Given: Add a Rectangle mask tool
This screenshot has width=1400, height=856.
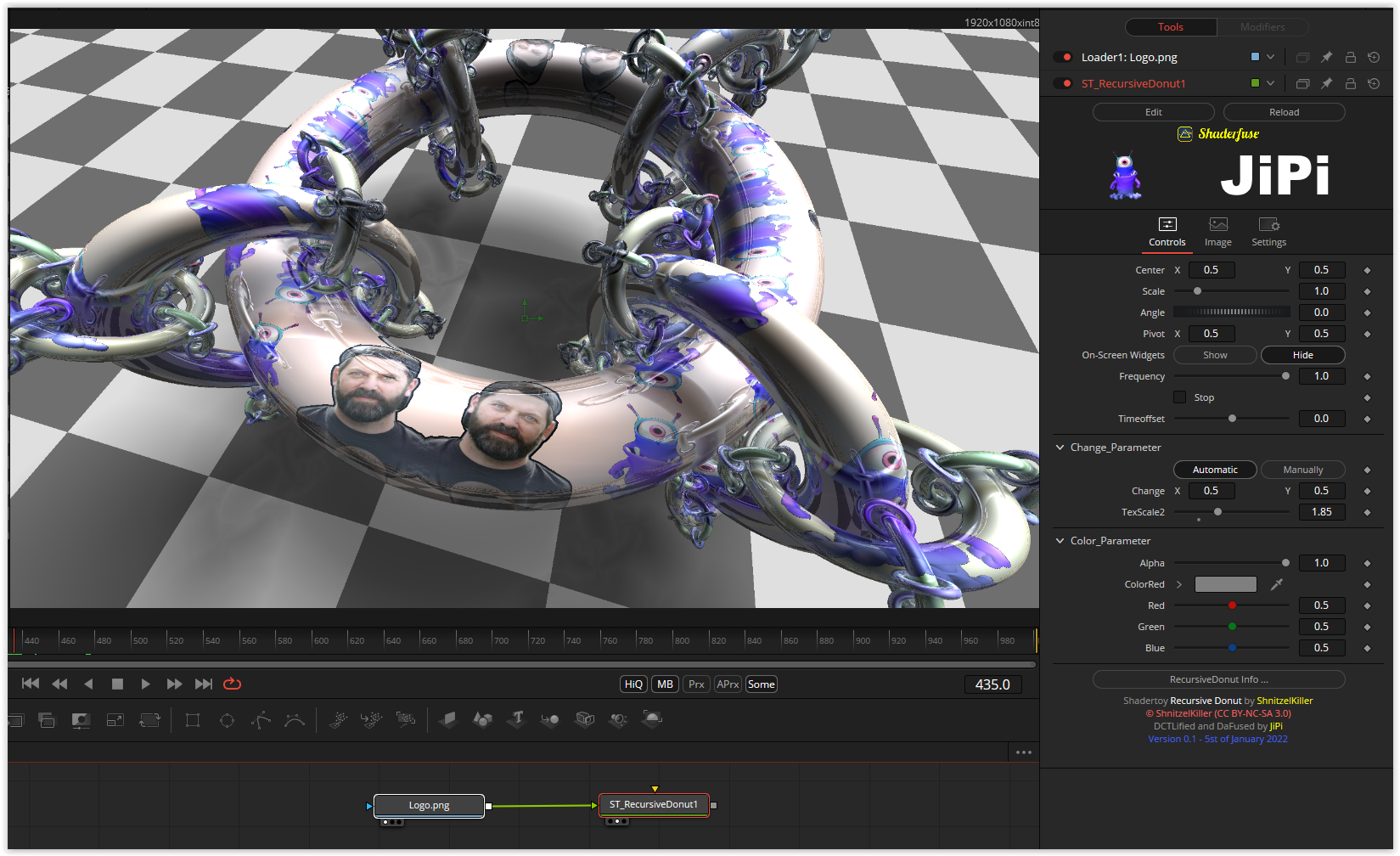Looking at the screenshot, I should point(193,720).
